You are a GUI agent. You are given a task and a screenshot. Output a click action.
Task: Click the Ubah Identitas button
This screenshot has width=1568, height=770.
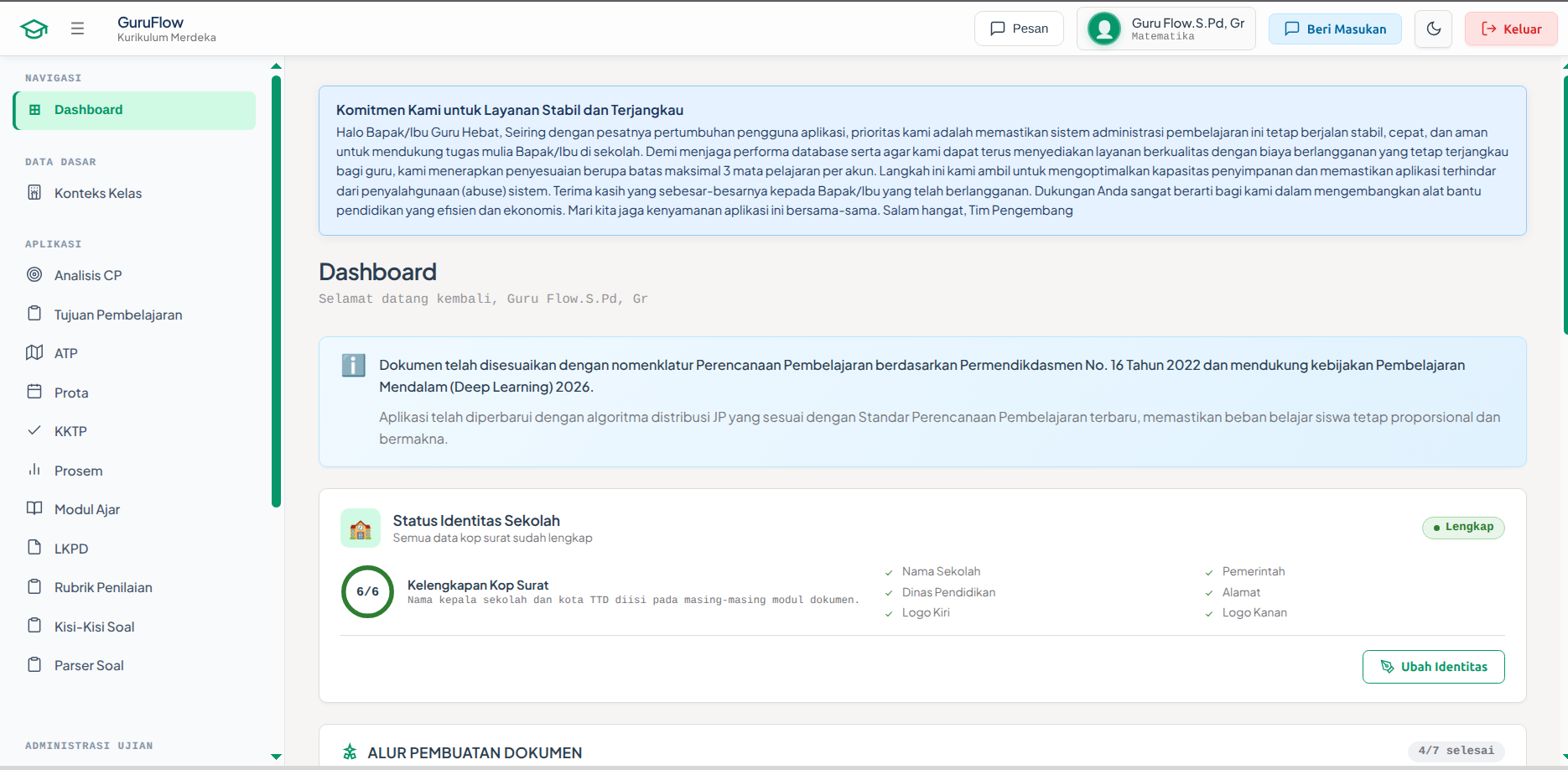tap(1433, 667)
